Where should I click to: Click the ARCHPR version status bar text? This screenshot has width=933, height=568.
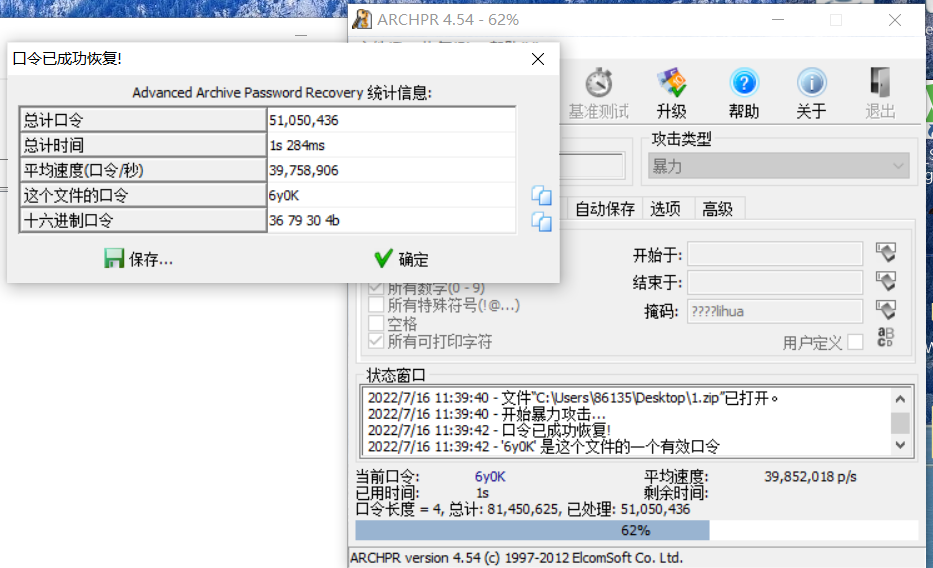[516, 558]
